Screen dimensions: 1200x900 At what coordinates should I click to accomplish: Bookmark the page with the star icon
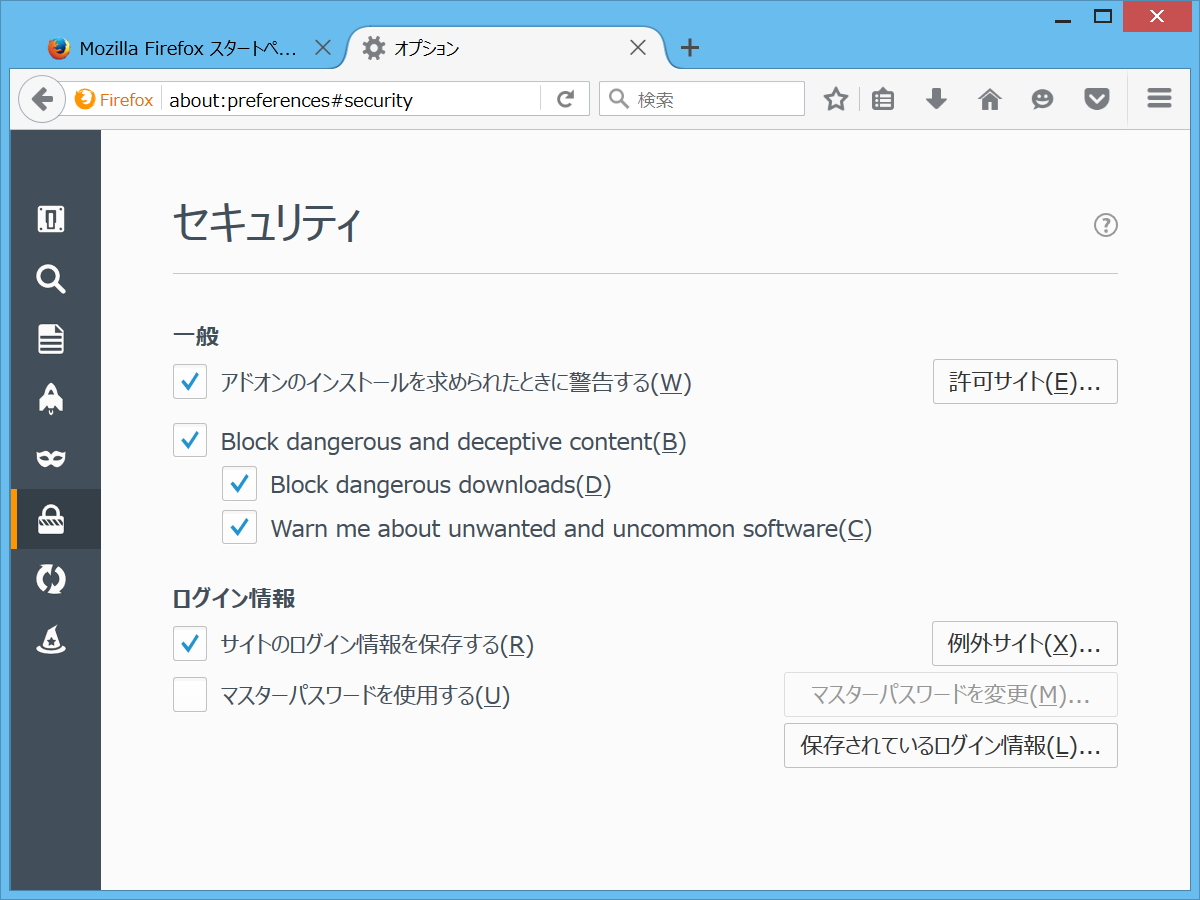pos(835,98)
